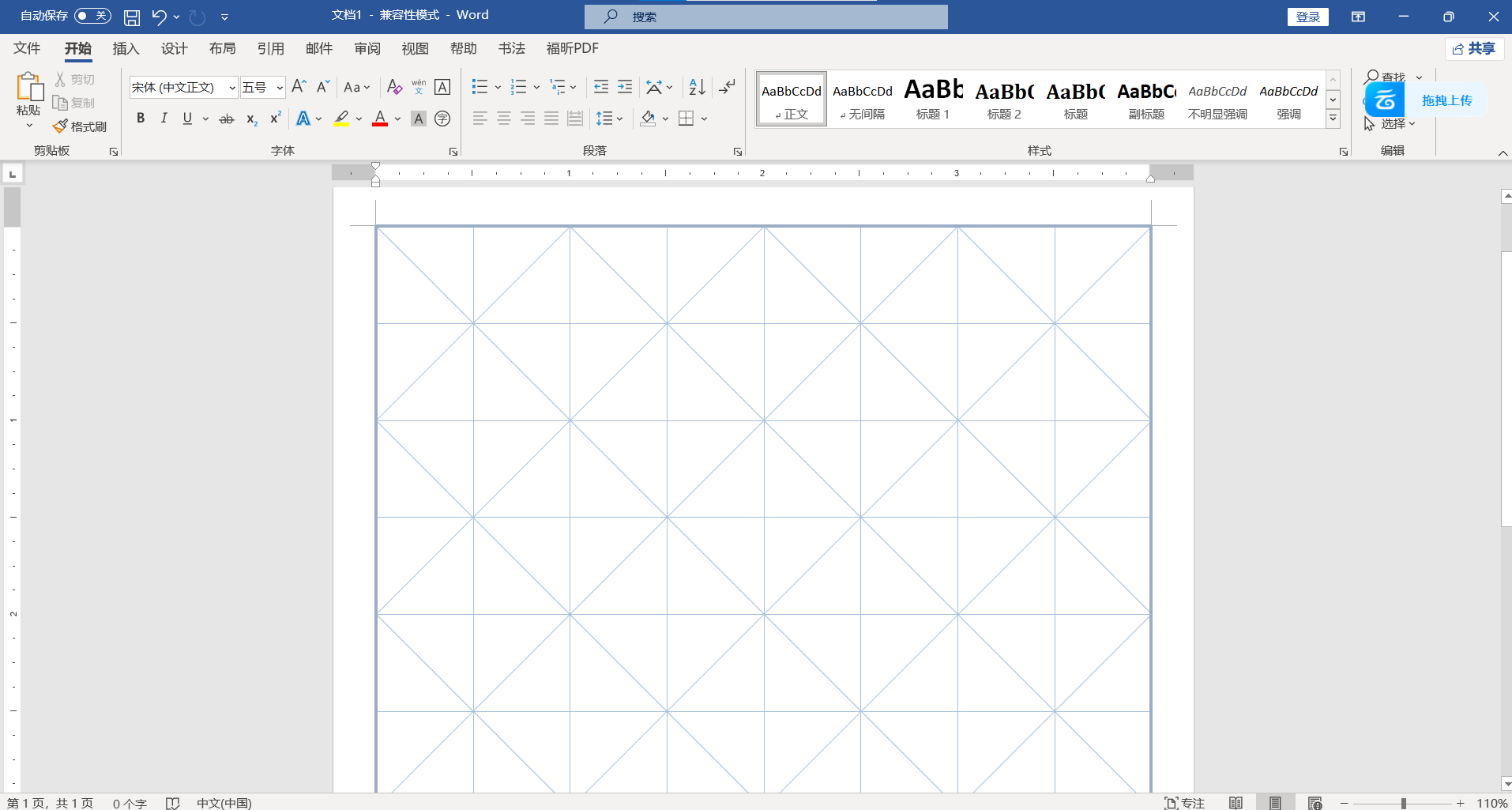Toggle the AutoSave (自动保存) switch

click(x=92, y=16)
